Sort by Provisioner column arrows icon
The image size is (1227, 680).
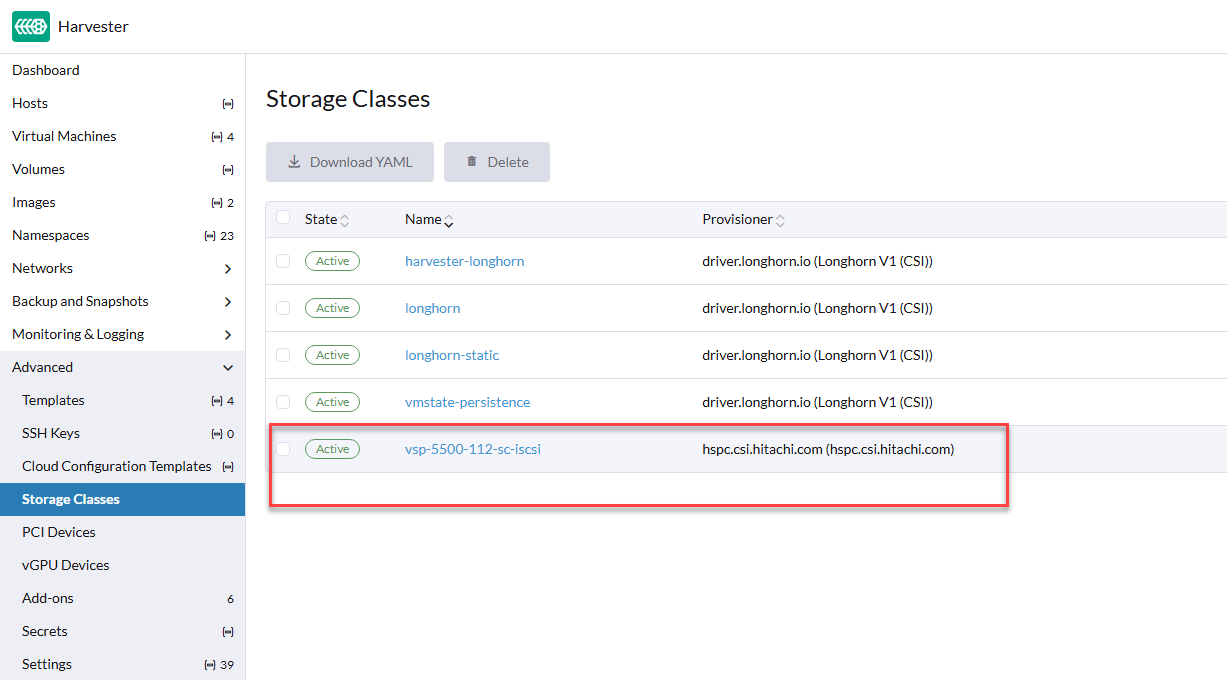[780, 220]
